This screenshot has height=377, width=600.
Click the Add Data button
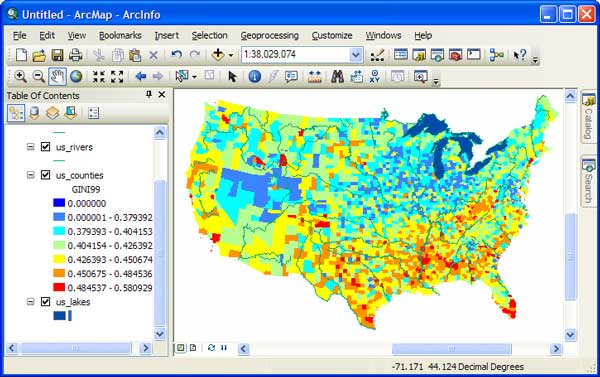click(x=218, y=55)
